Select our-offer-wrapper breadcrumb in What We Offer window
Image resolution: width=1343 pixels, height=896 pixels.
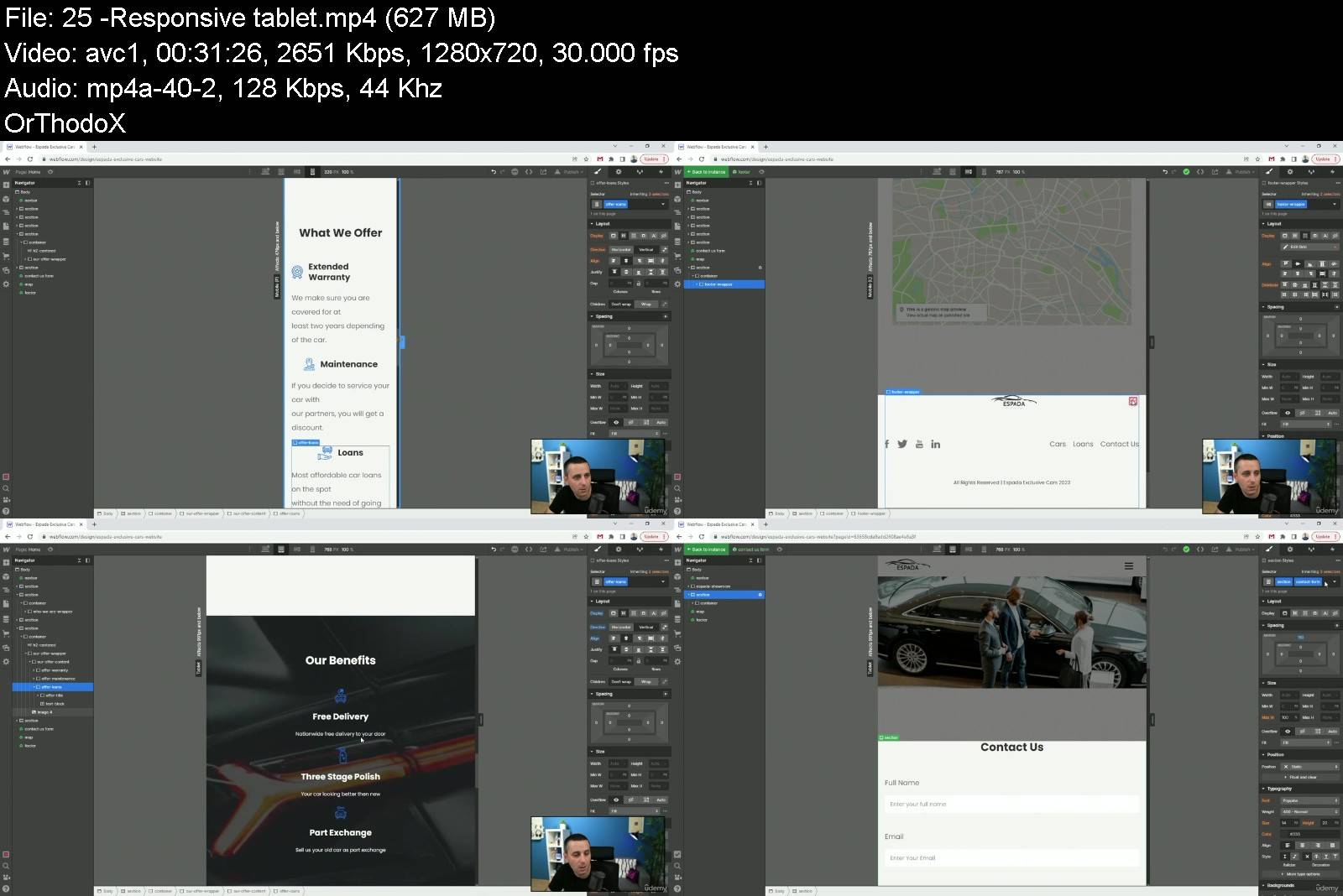click(x=199, y=513)
